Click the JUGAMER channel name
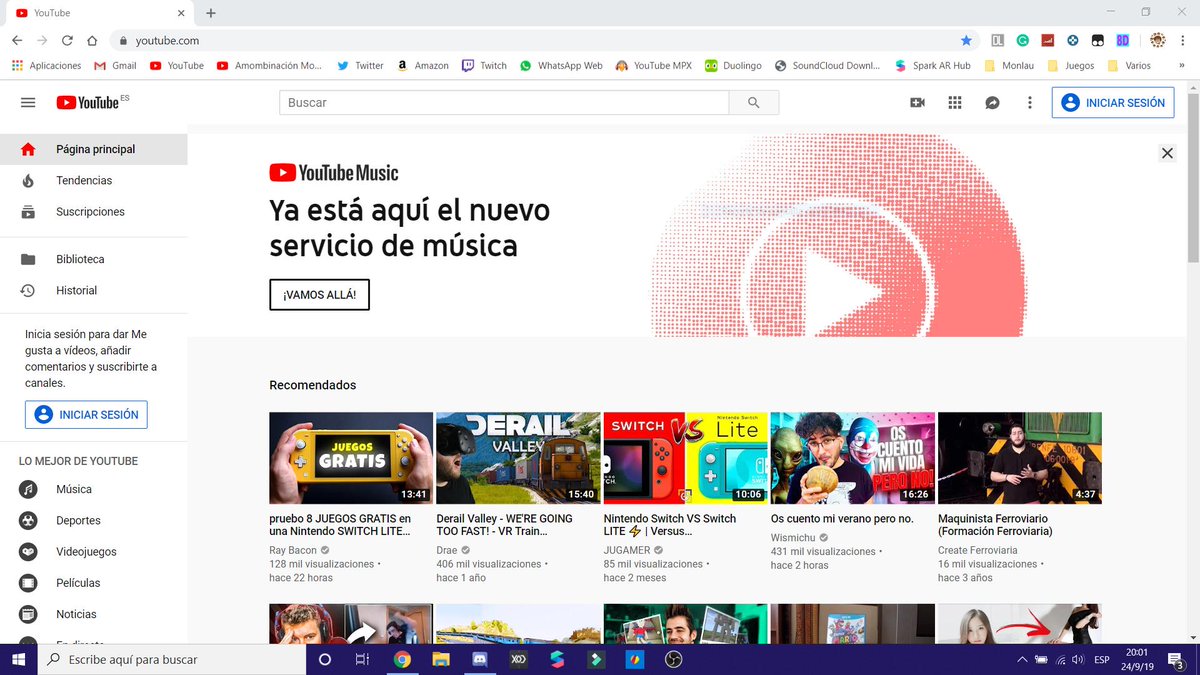1200x675 pixels. click(627, 550)
